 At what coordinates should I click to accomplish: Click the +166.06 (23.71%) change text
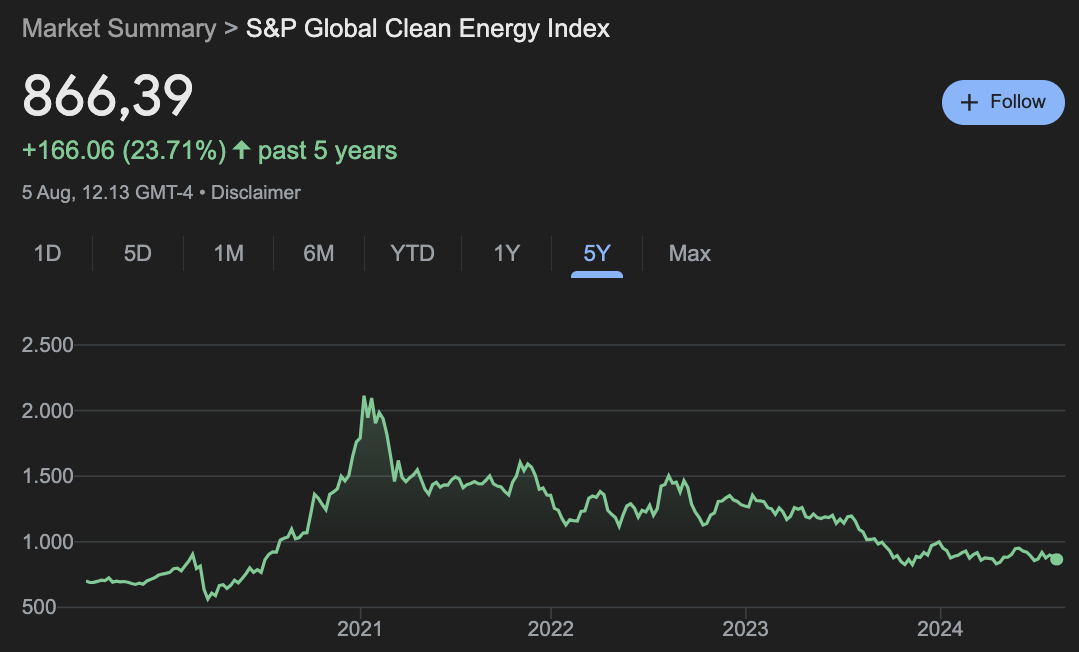tap(124, 151)
